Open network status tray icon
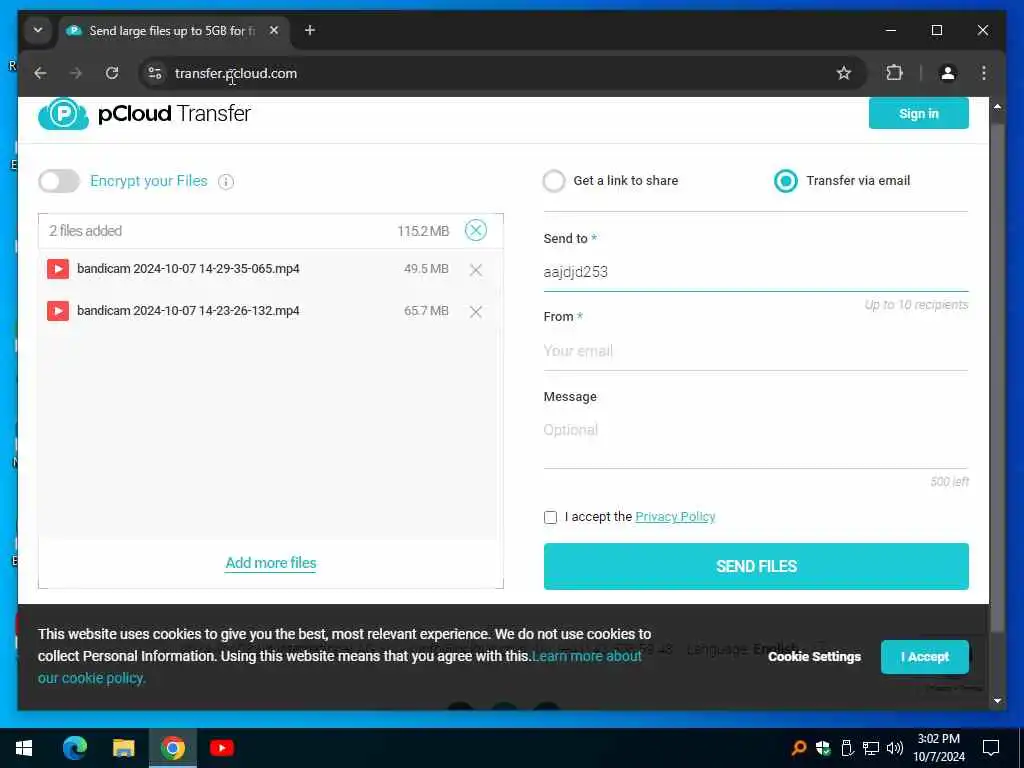 click(x=871, y=748)
